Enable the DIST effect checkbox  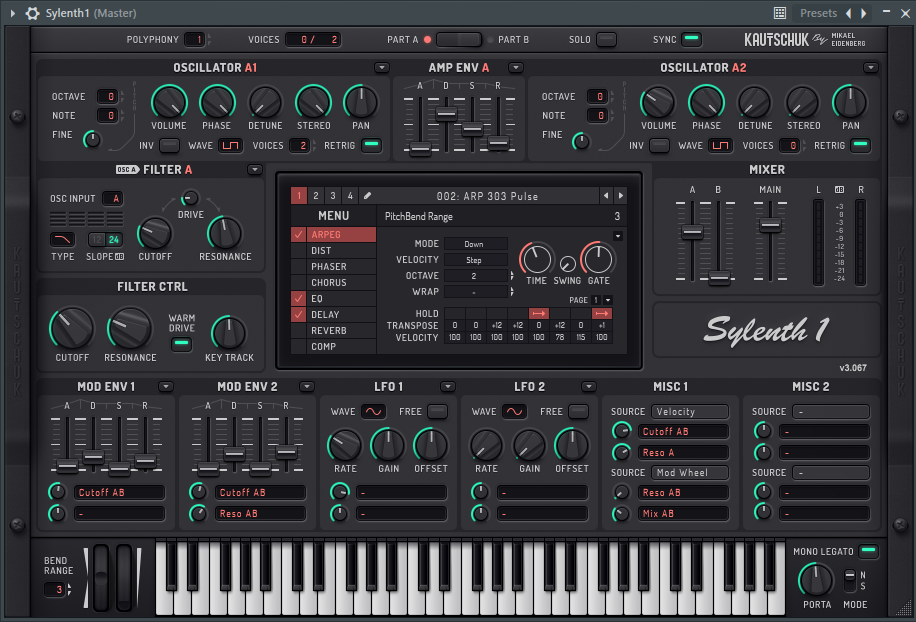pyautogui.click(x=299, y=251)
